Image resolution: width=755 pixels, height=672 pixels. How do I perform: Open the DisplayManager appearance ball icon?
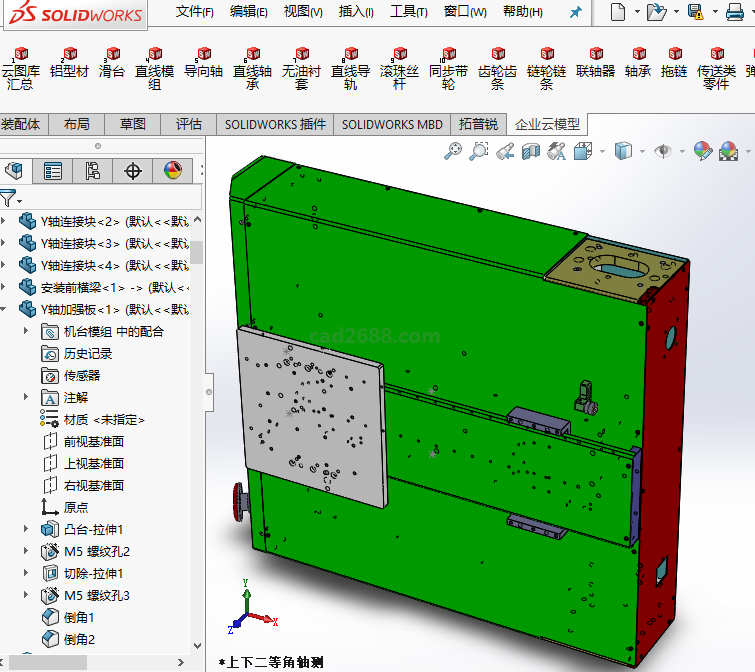(x=172, y=171)
